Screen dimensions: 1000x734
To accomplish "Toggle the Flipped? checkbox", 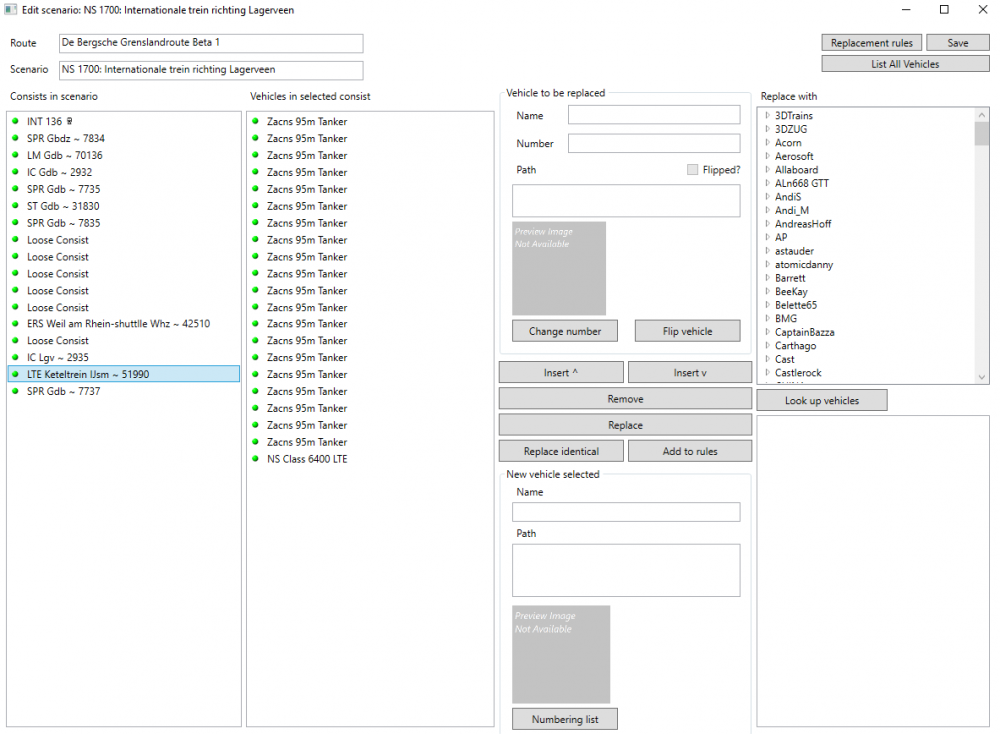I will [x=693, y=170].
